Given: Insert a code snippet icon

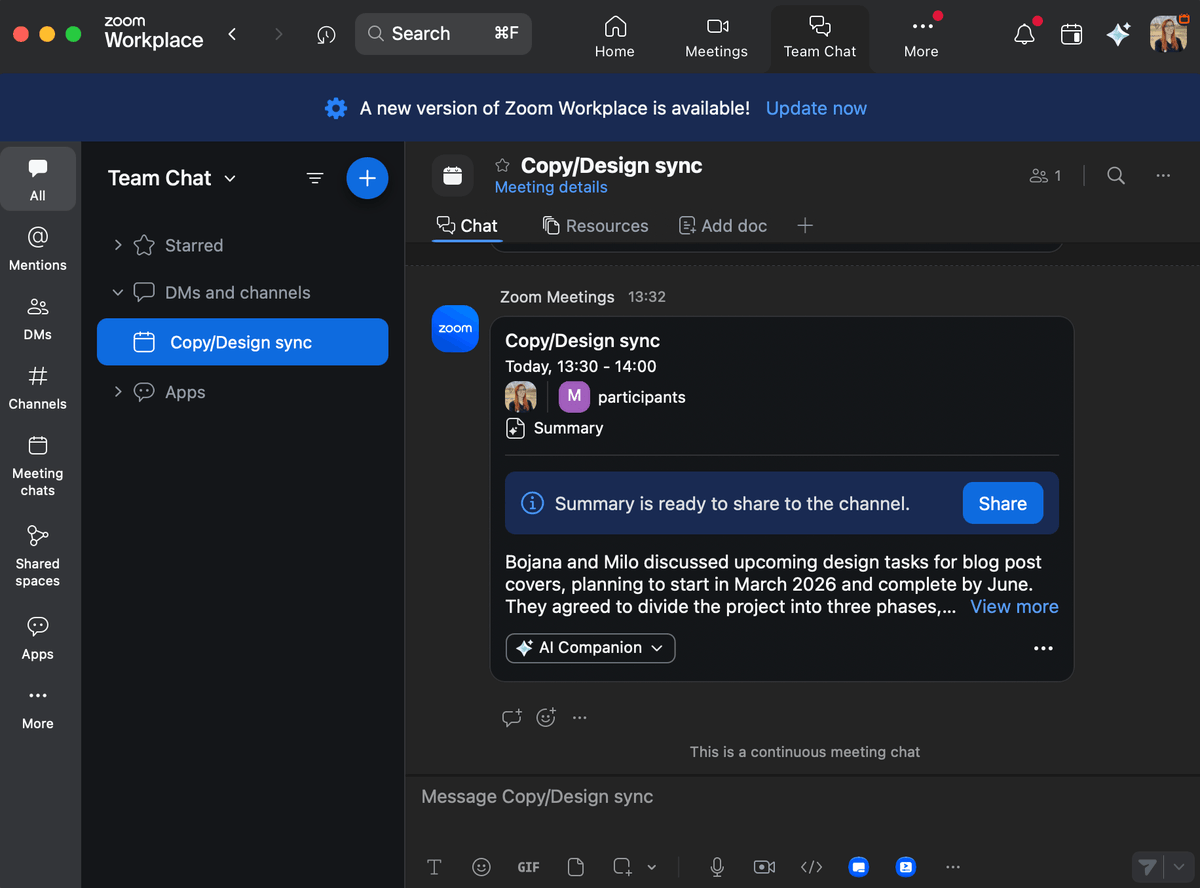Looking at the screenshot, I should pyautogui.click(x=811, y=867).
